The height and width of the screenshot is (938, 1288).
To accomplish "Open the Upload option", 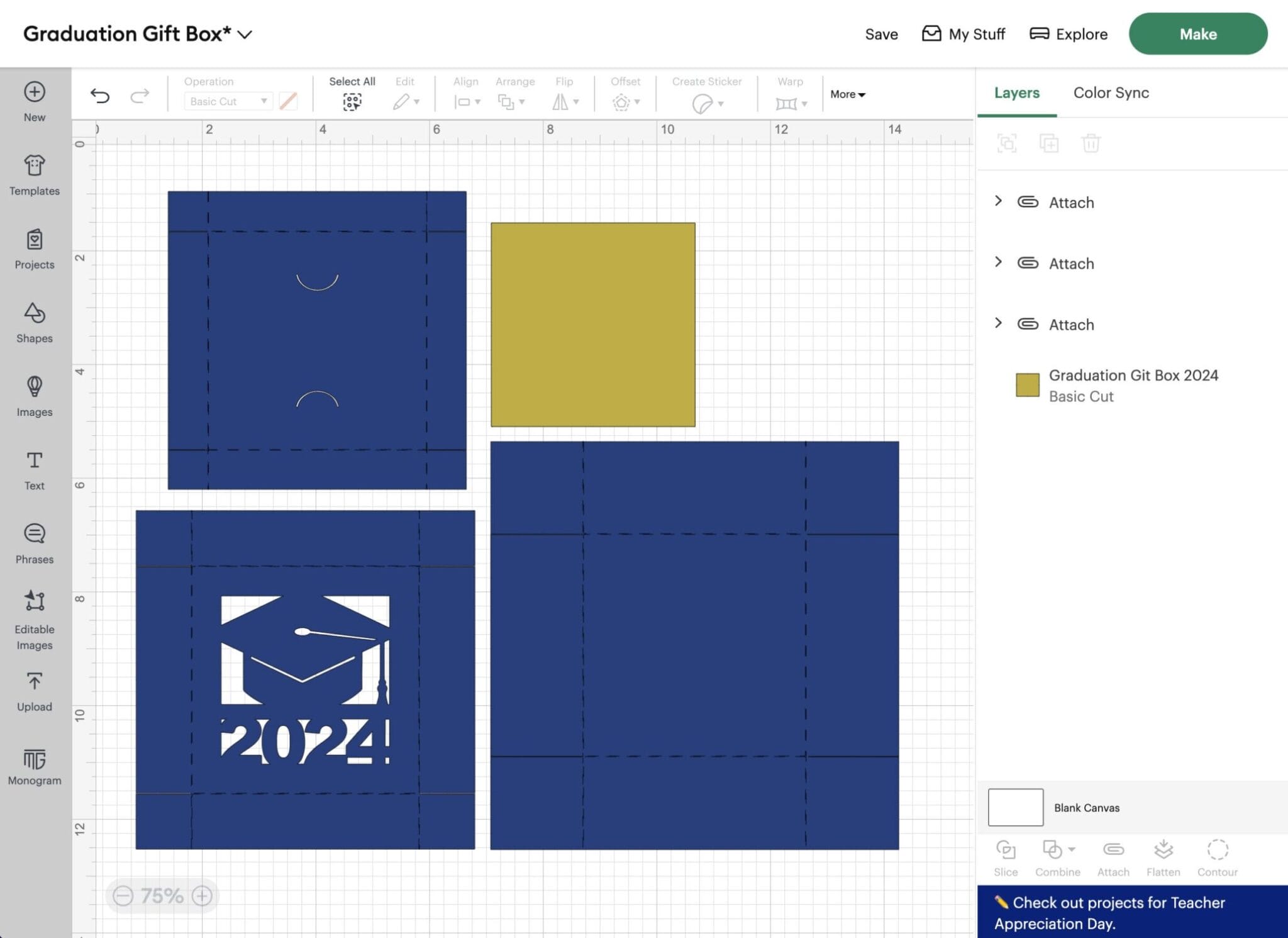I will 35,691.
